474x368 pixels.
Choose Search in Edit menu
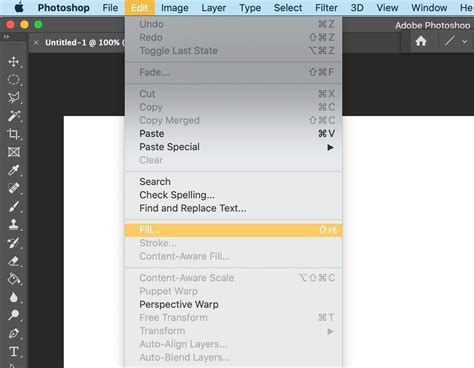[x=233, y=182]
